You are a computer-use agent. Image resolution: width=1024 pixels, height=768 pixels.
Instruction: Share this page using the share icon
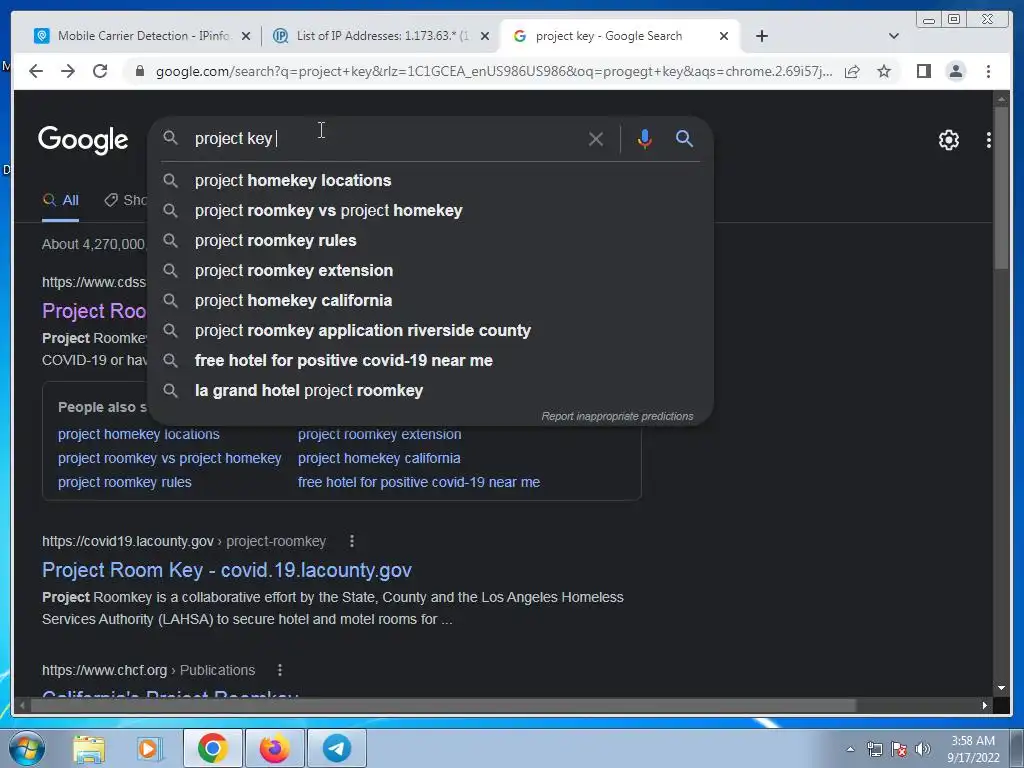pos(852,71)
